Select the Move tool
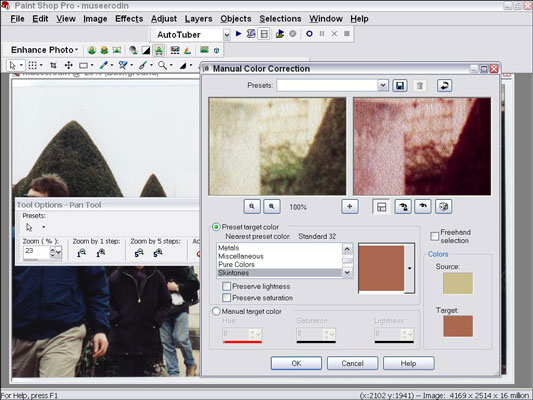 [x=68, y=65]
